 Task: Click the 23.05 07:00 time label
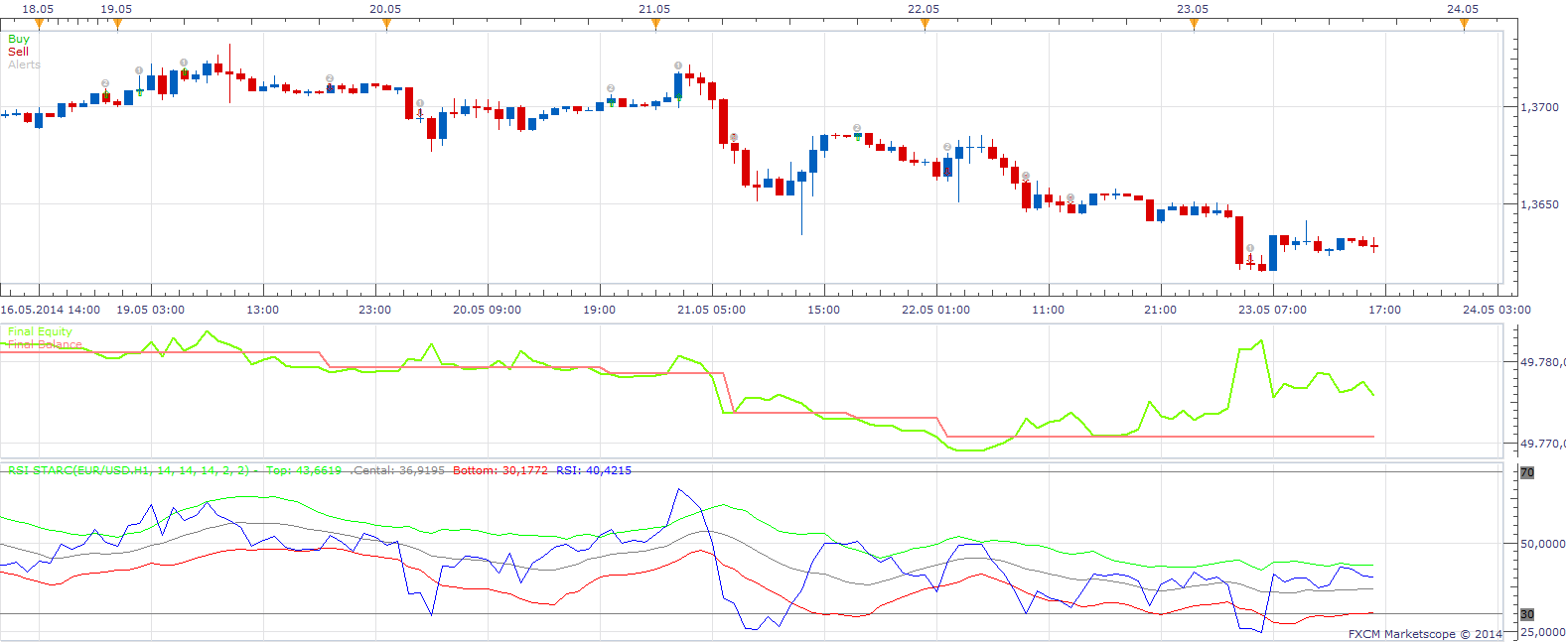[x=1272, y=310]
